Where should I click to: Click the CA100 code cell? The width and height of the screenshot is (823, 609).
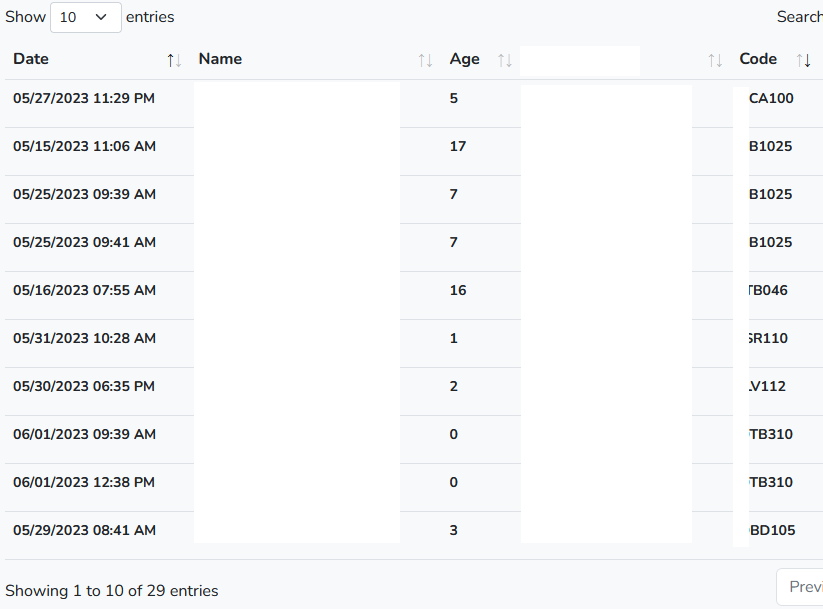(x=771, y=98)
